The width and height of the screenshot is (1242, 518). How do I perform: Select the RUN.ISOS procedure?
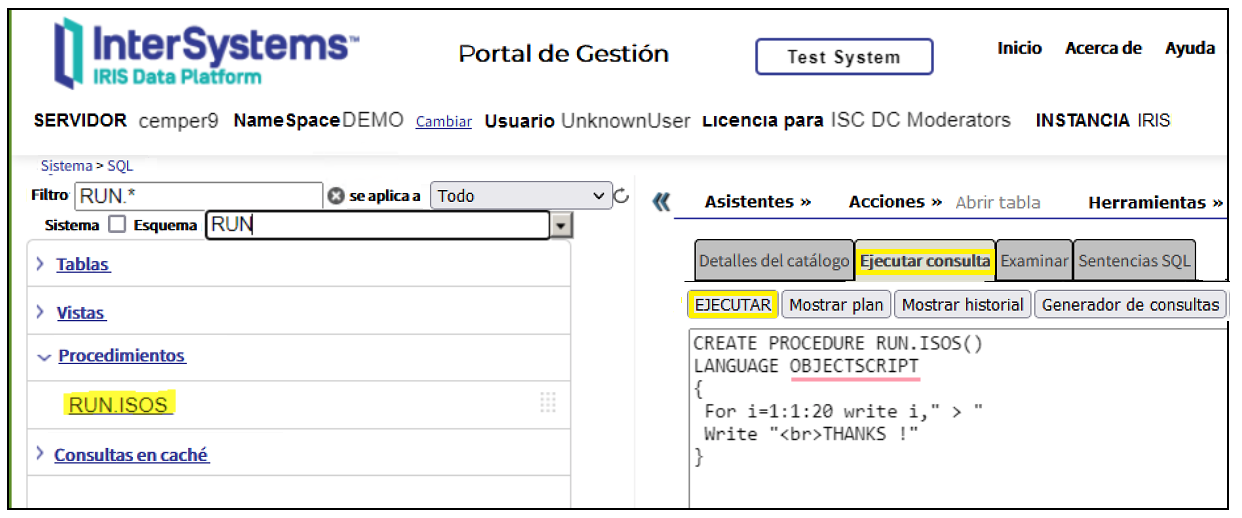pyautogui.click(x=118, y=405)
